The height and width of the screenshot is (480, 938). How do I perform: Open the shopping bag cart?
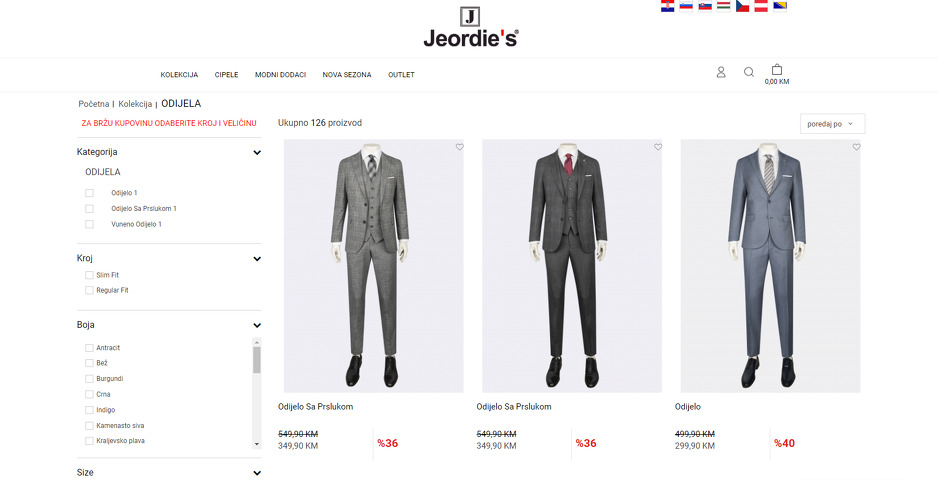tap(776, 69)
